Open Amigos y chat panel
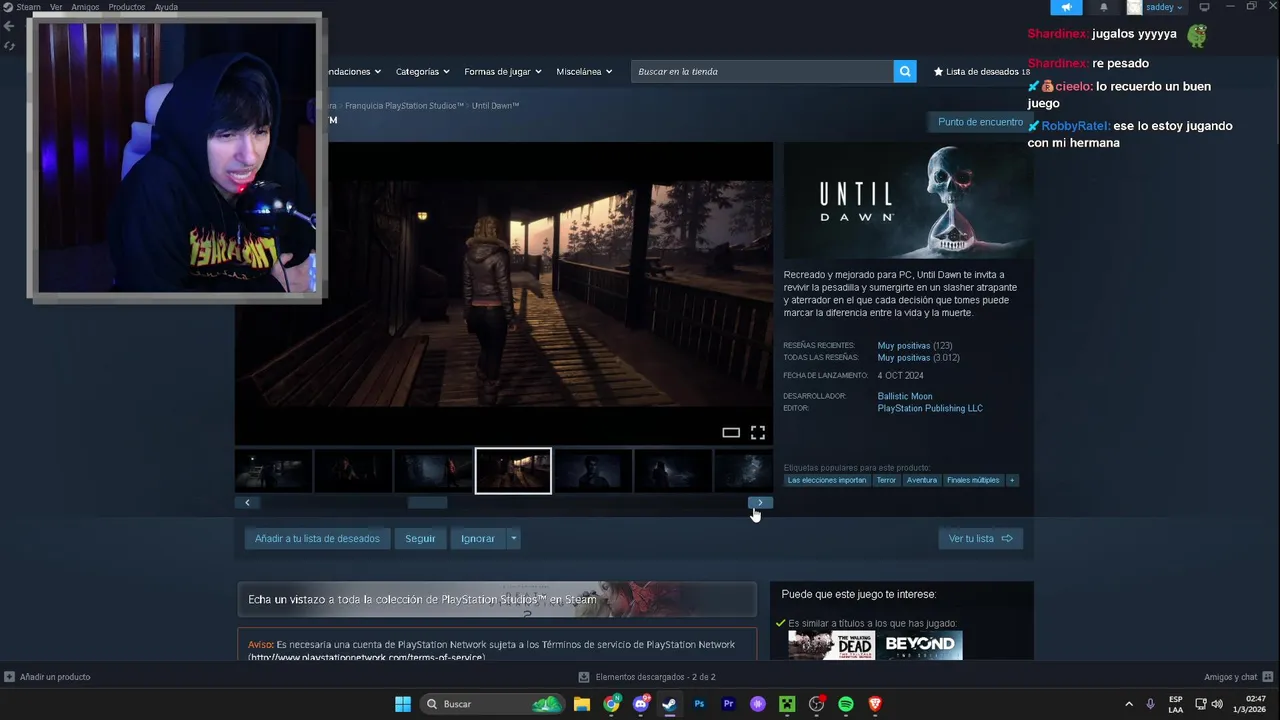This screenshot has height=720, width=1280. click(x=1238, y=677)
